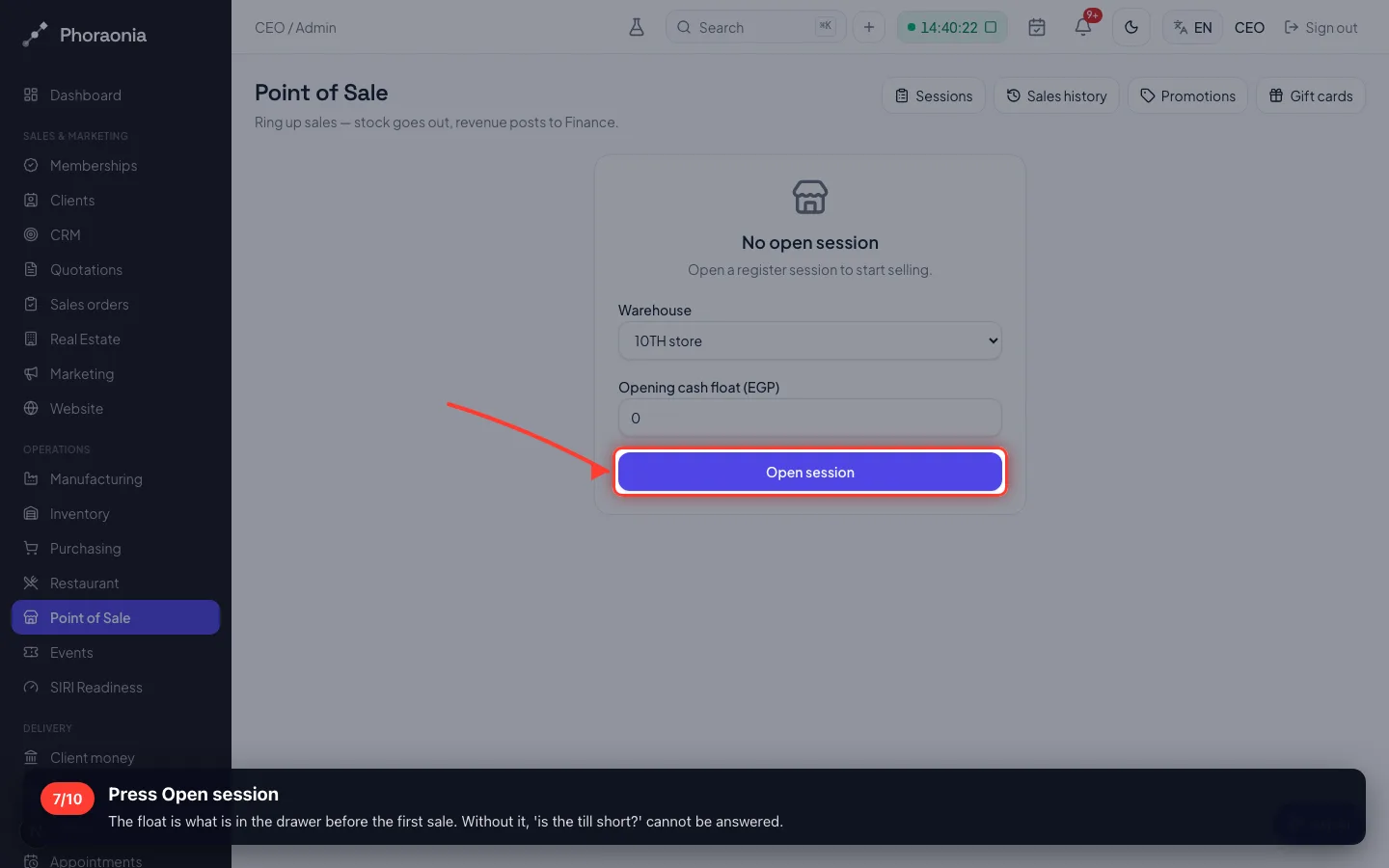Screen dimensions: 1389x868
Task: Click the Dashboard grid icon
Action: 31,95
